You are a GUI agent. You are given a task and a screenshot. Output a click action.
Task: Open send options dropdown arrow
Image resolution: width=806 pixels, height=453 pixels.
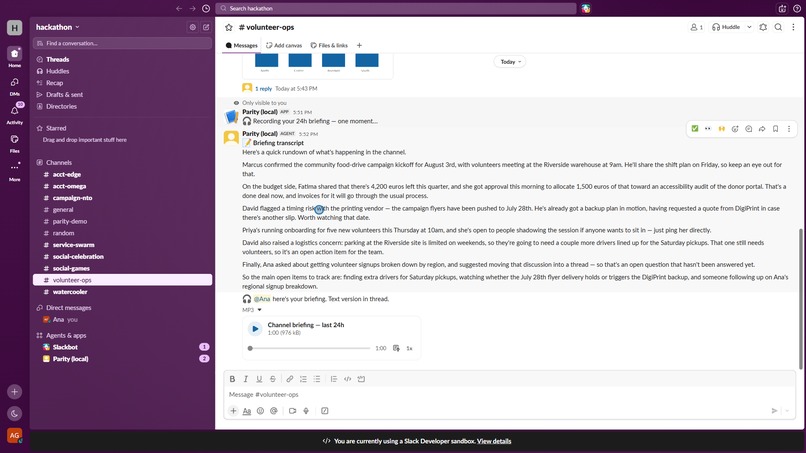pyautogui.click(x=787, y=411)
